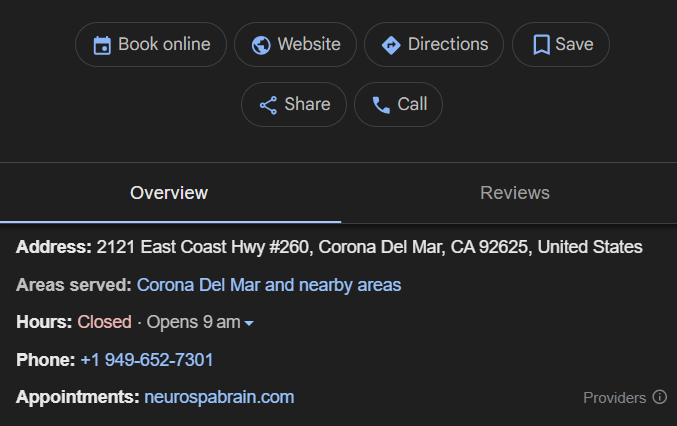Click the Share network icon
Viewport: 677px width, 426px height.
268,105
